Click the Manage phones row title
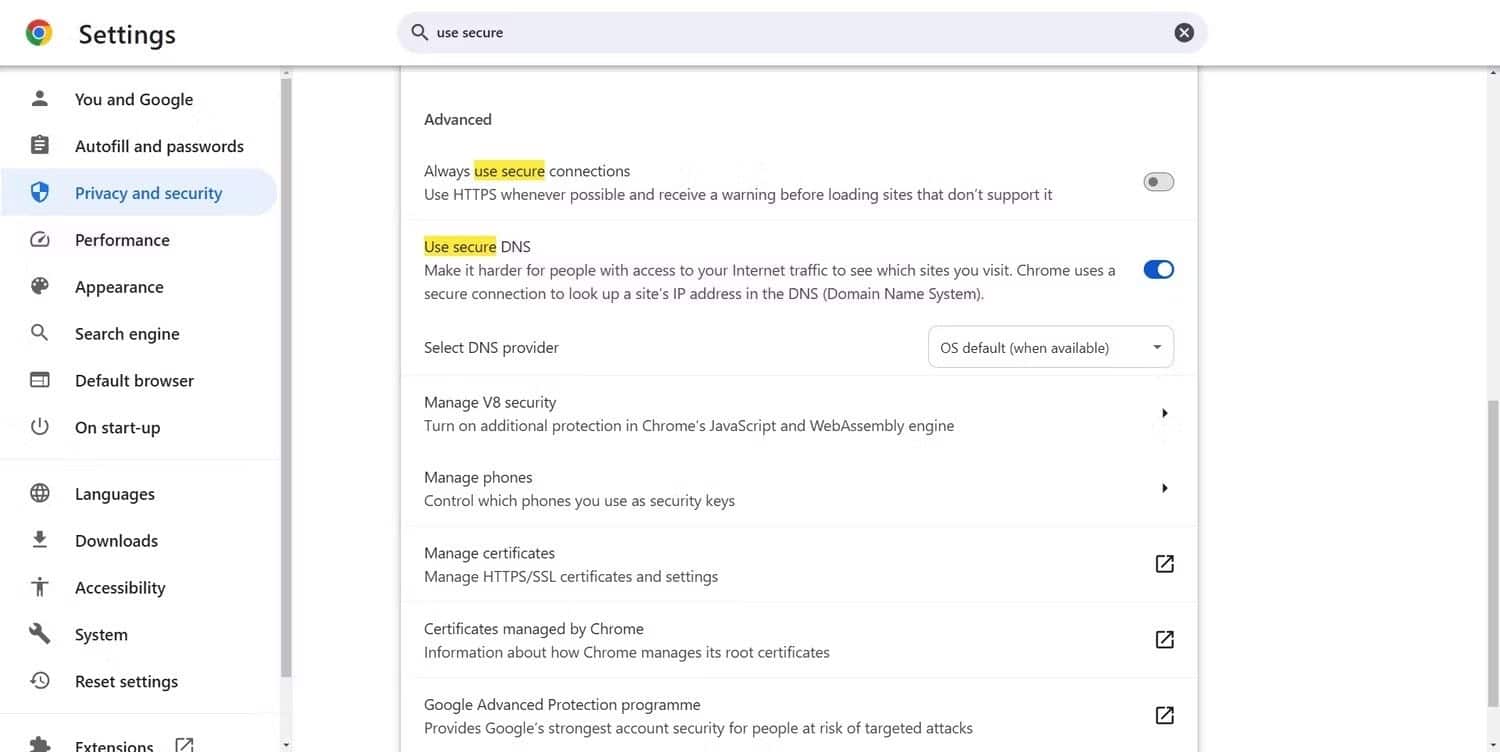 [478, 477]
